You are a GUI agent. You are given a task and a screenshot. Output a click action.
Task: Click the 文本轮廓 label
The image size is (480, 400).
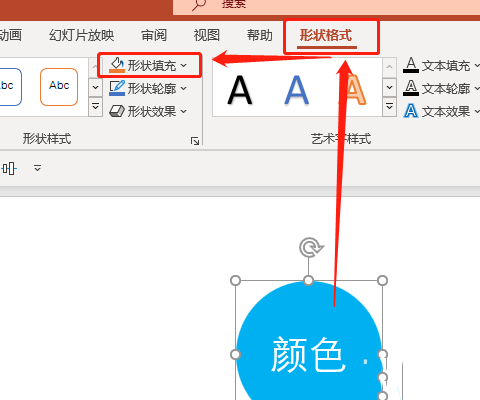(446, 89)
